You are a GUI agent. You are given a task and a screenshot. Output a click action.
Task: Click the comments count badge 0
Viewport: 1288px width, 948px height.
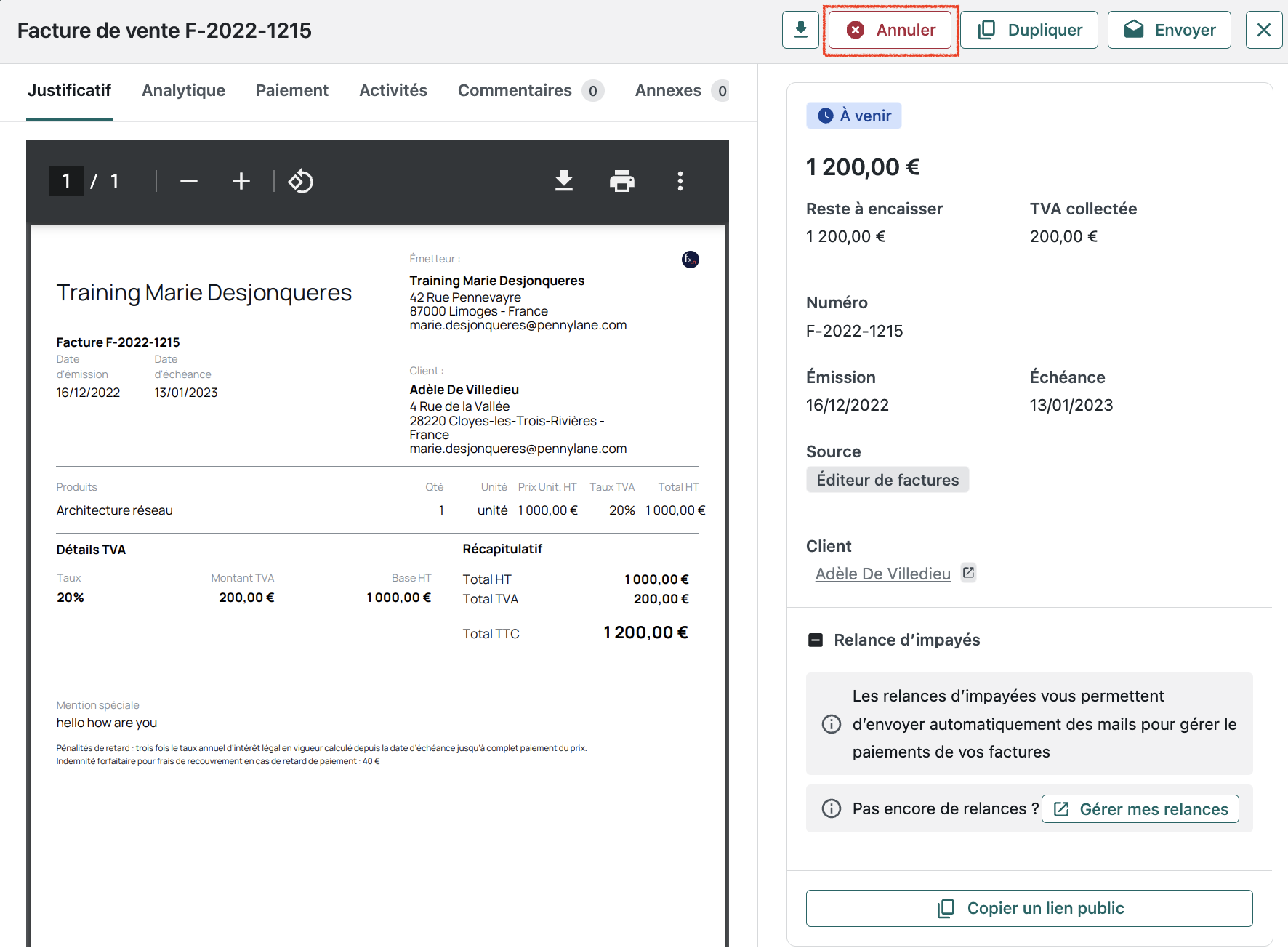click(593, 91)
